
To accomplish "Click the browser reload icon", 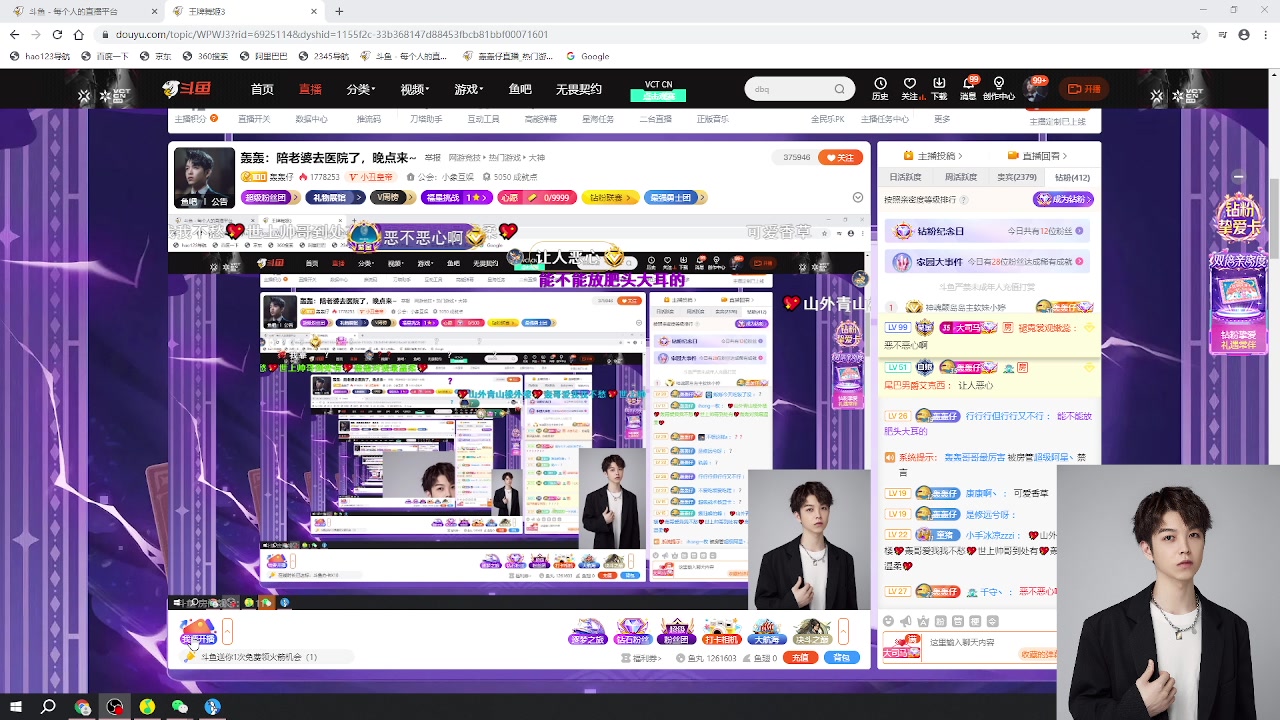I will 57,34.
